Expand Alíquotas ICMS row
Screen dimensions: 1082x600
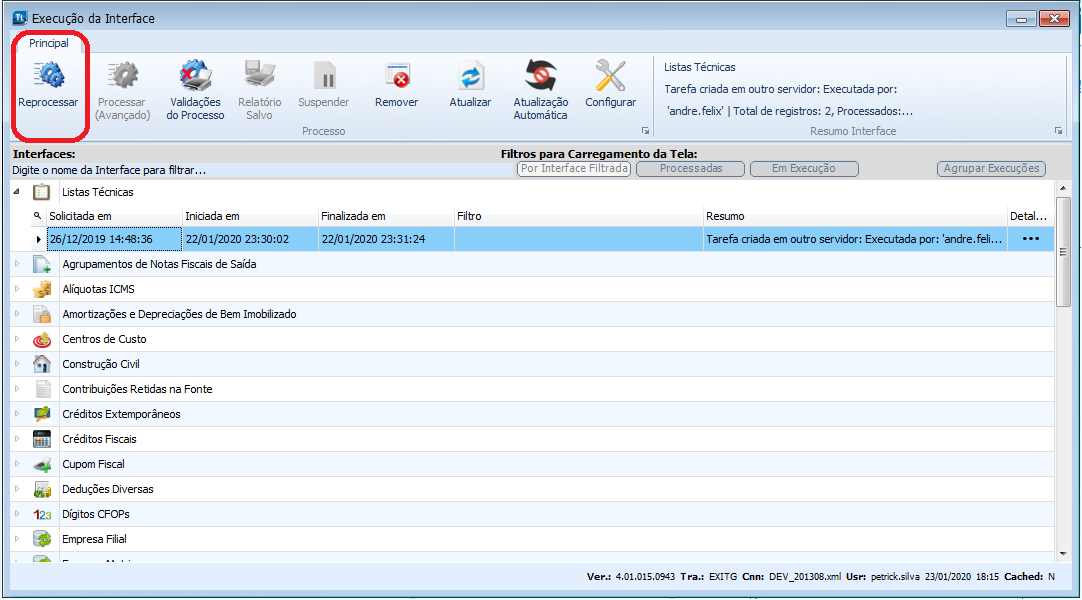click(x=17, y=290)
